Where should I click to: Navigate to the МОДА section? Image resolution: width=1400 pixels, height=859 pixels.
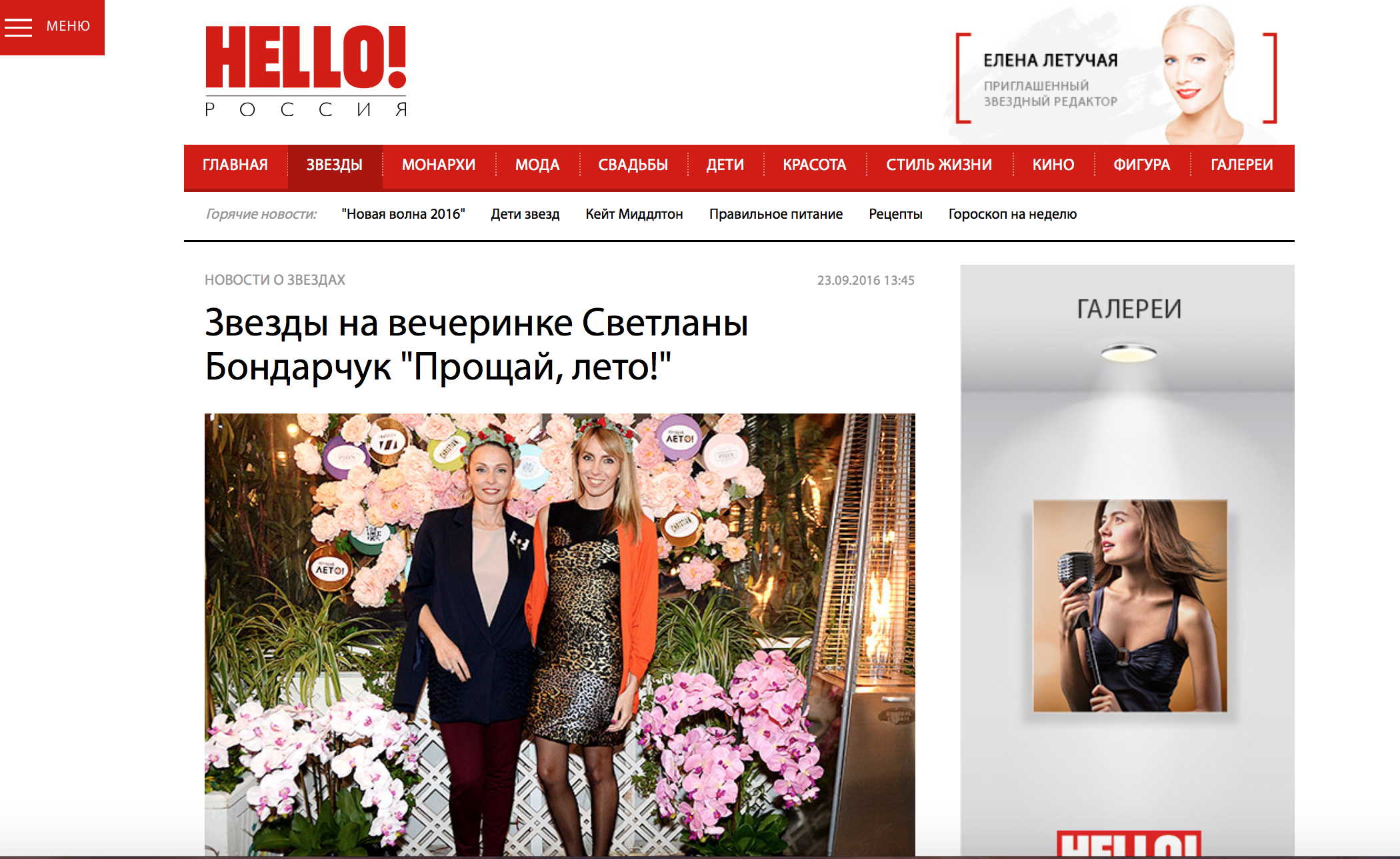[537, 165]
